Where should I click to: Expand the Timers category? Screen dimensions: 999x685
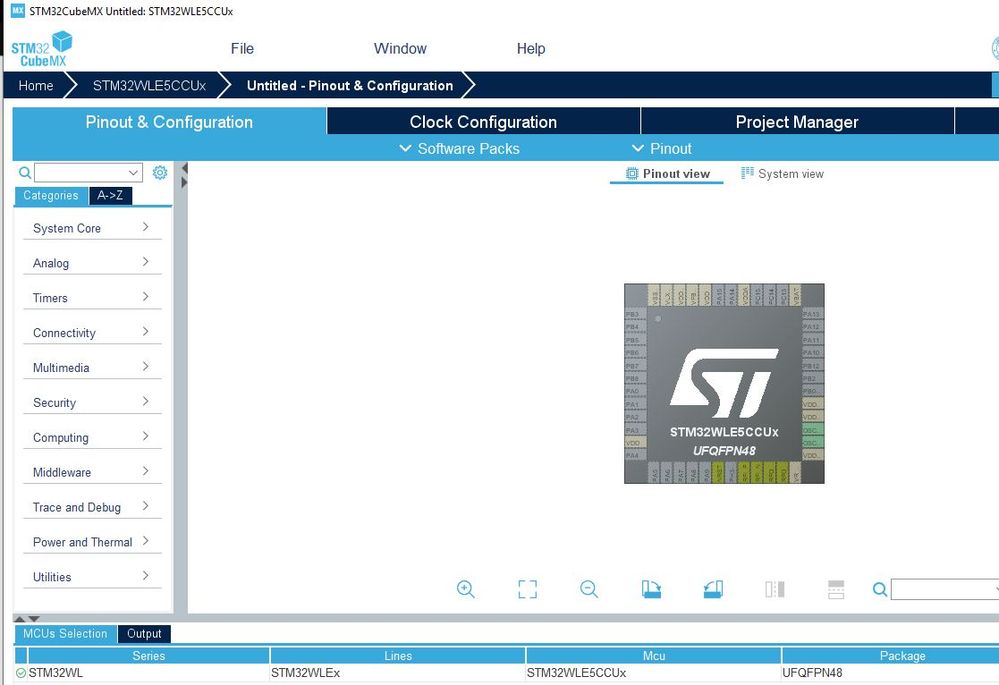point(92,298)
